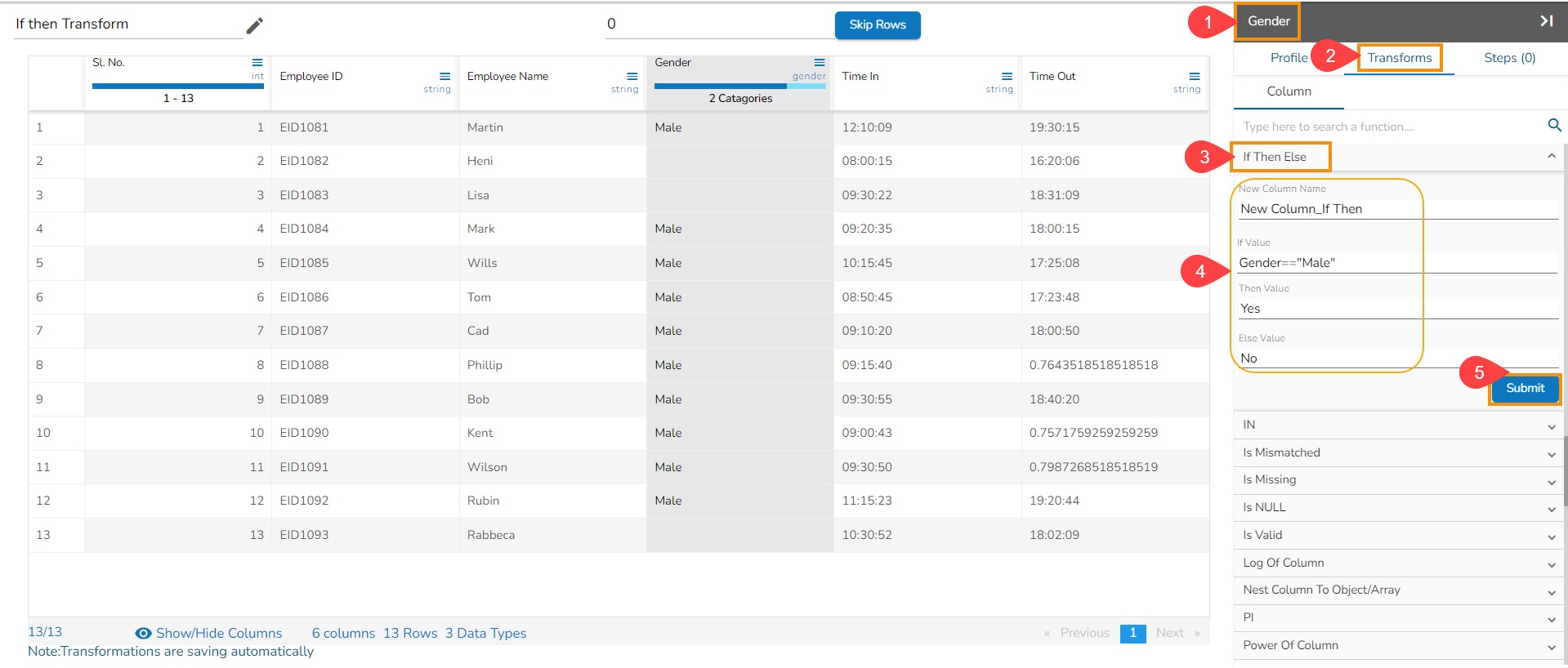Open the Employee ID column menu icon

tap(444, 77)
